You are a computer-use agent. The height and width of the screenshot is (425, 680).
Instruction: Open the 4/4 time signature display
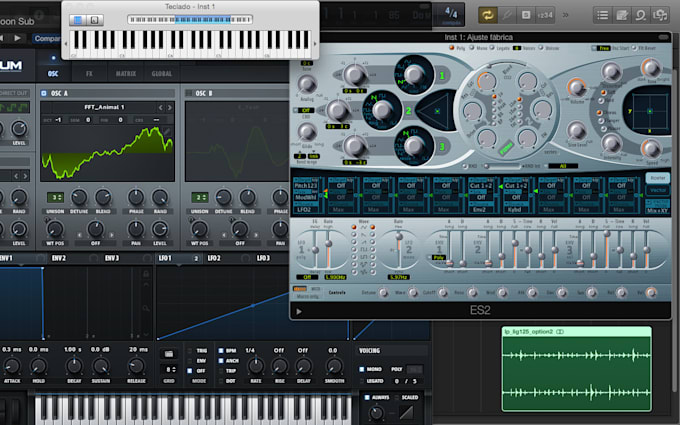[451, 14]
